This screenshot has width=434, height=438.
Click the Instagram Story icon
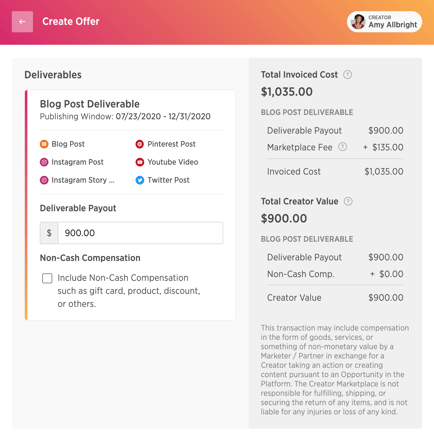click(44, 180)
